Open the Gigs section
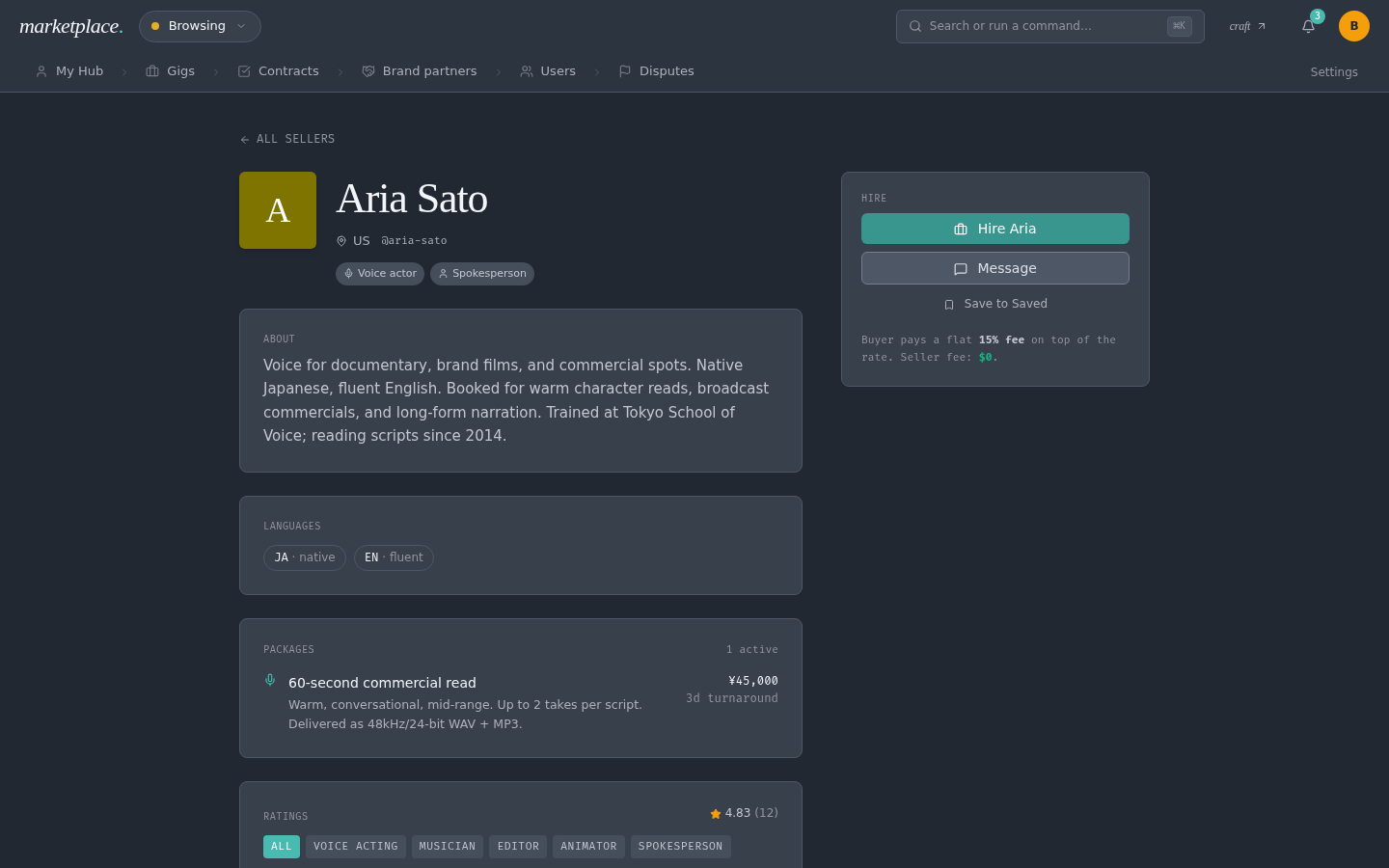This screenshot has height=868, width=1389. tap(171, 71)
